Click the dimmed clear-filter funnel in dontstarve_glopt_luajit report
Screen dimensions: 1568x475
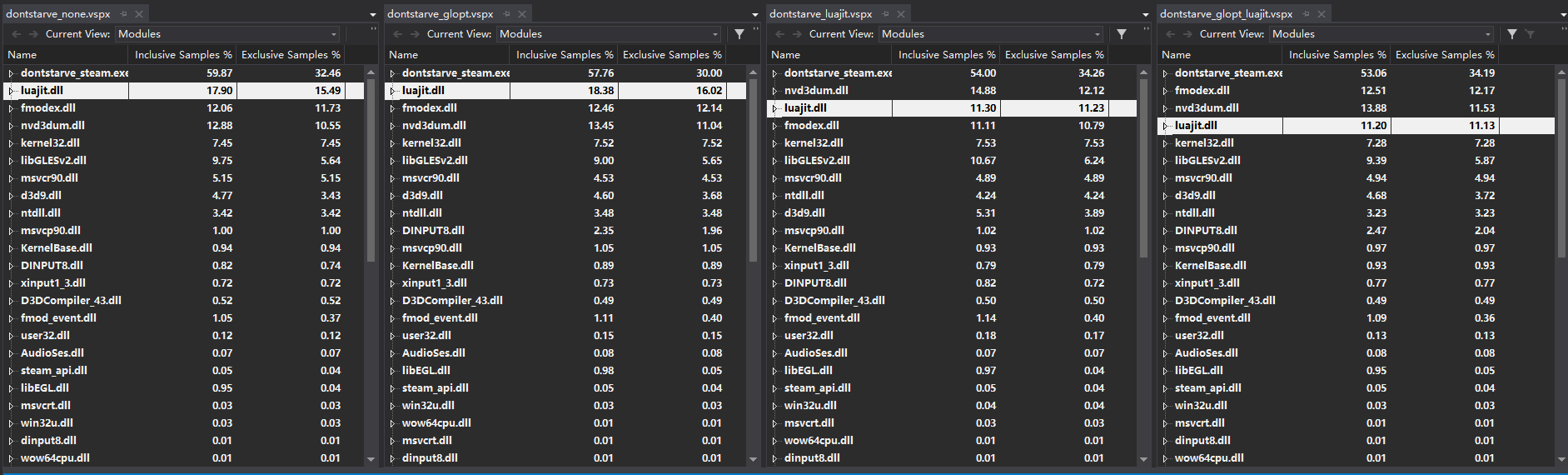pos(1530,34)
